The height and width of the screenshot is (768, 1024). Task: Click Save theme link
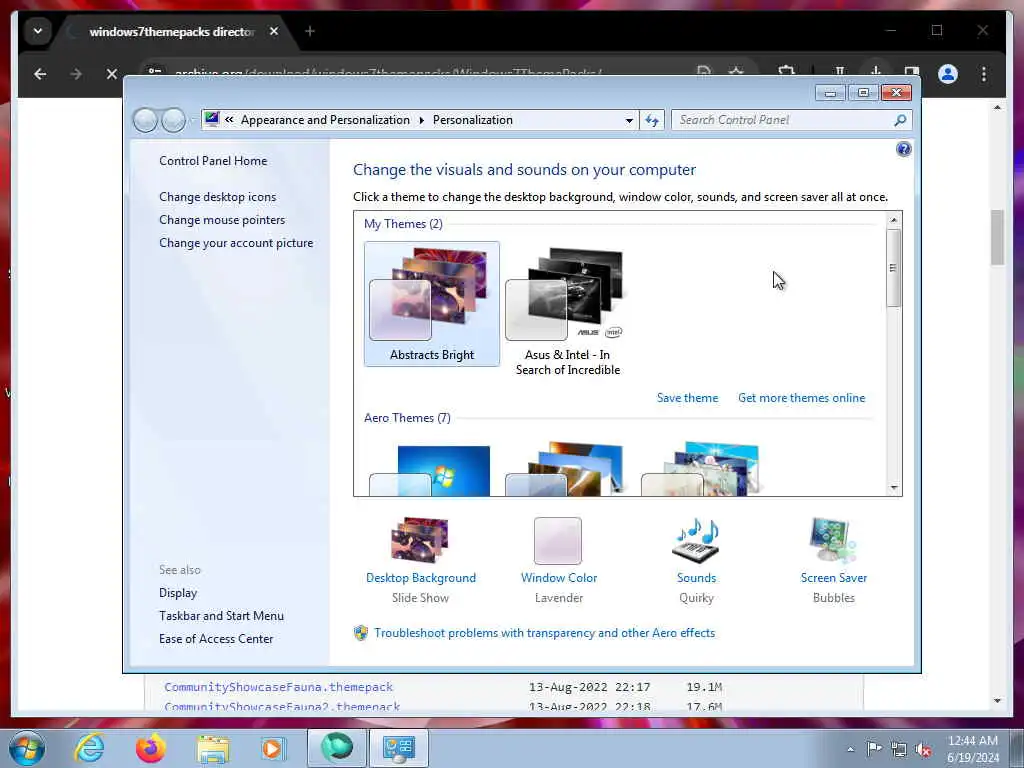pyautogui.click(x=687, y=398)
